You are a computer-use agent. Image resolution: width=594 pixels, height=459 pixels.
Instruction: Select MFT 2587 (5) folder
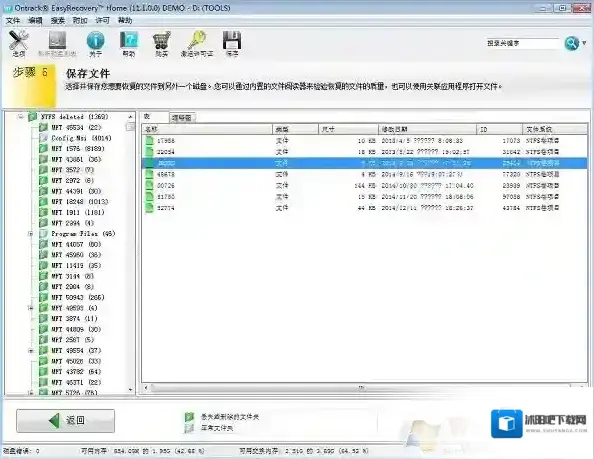[x=72, y=340]
